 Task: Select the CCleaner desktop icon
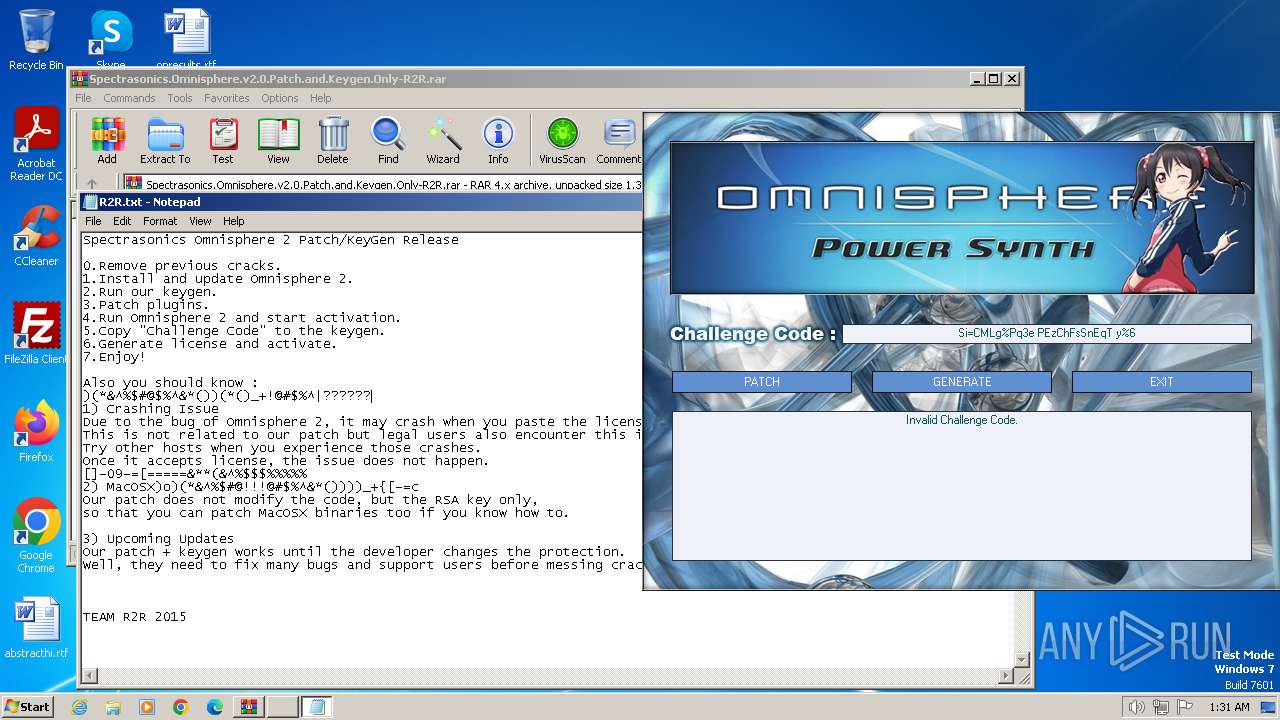point(36,236)
